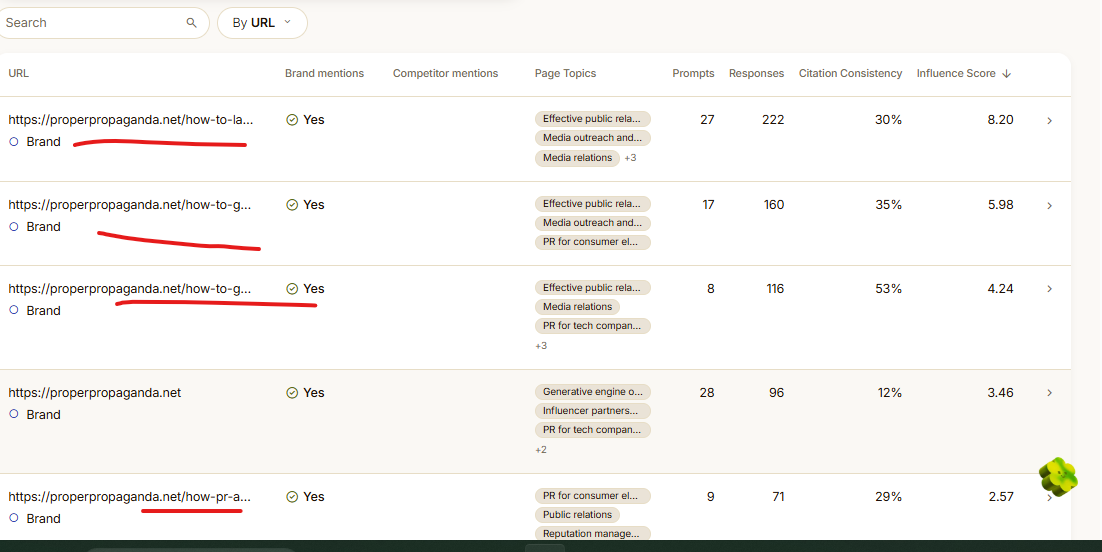Click the Influence Score header
Image resolution: width=1102 pixels, height=552 pixels.
956,73
